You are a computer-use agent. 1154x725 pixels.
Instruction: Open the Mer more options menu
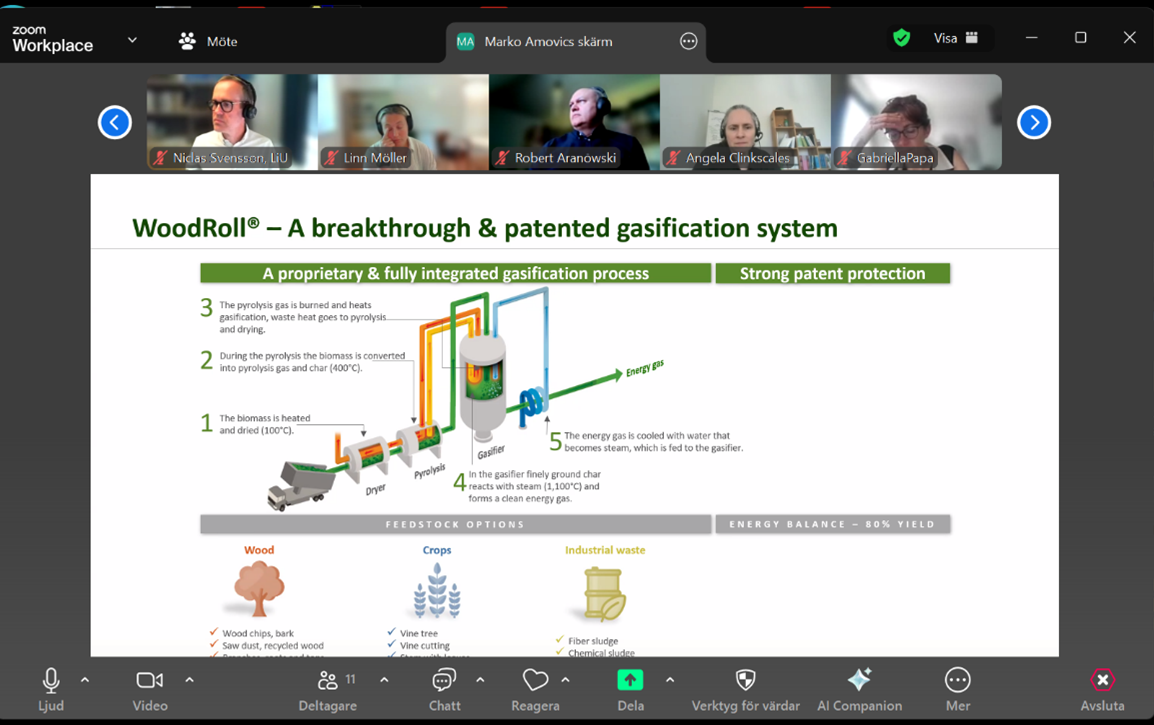(957, 681)
